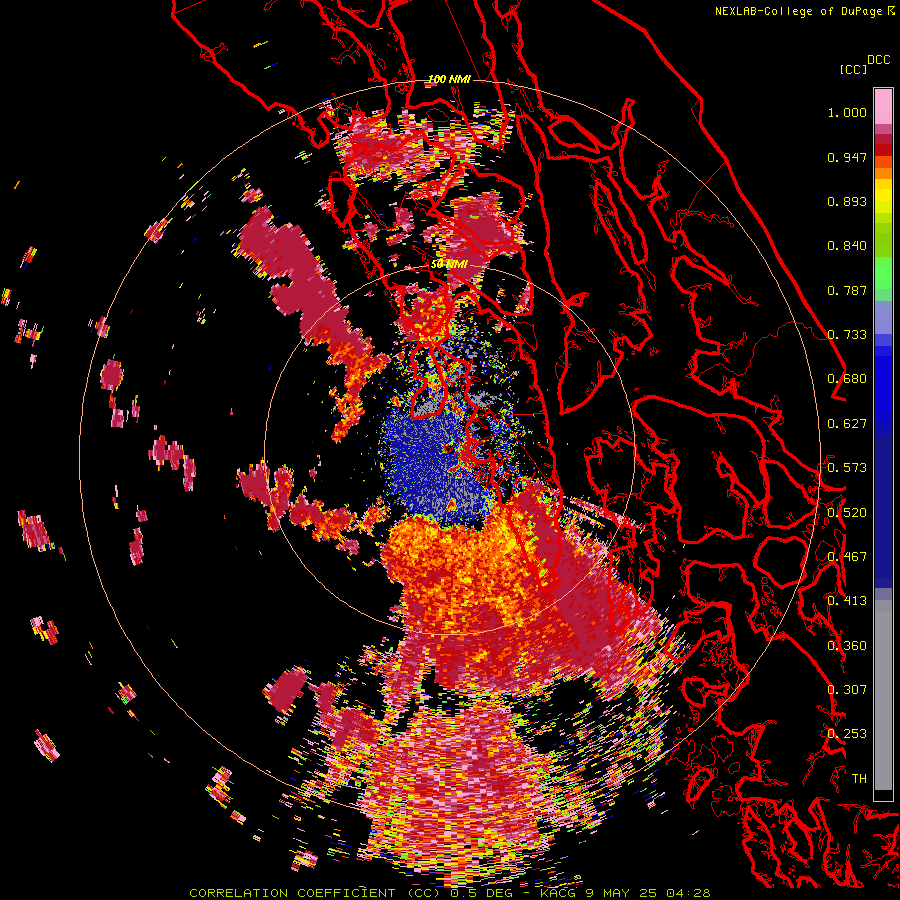
Task: Select the 0.627 scale label
Action: pyautogui.click(x=847, y=424)
